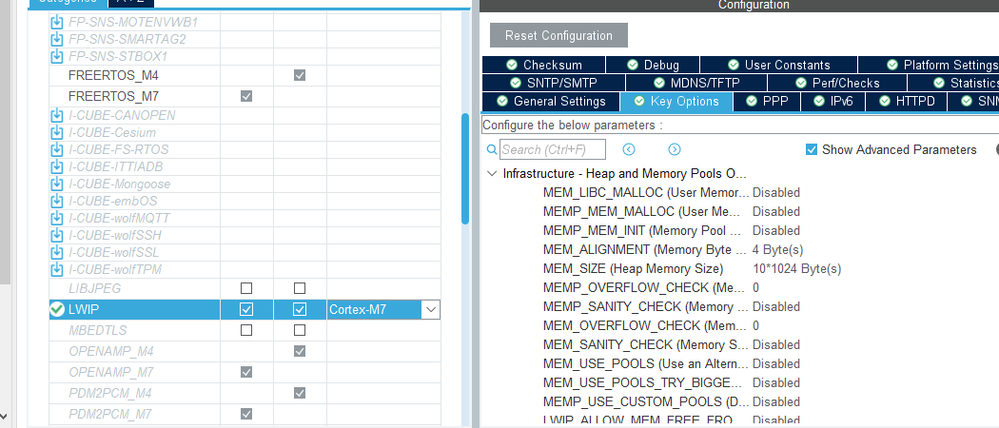Uncheck LWIP first core checkbox
The image size is (999, 428).
246,310
